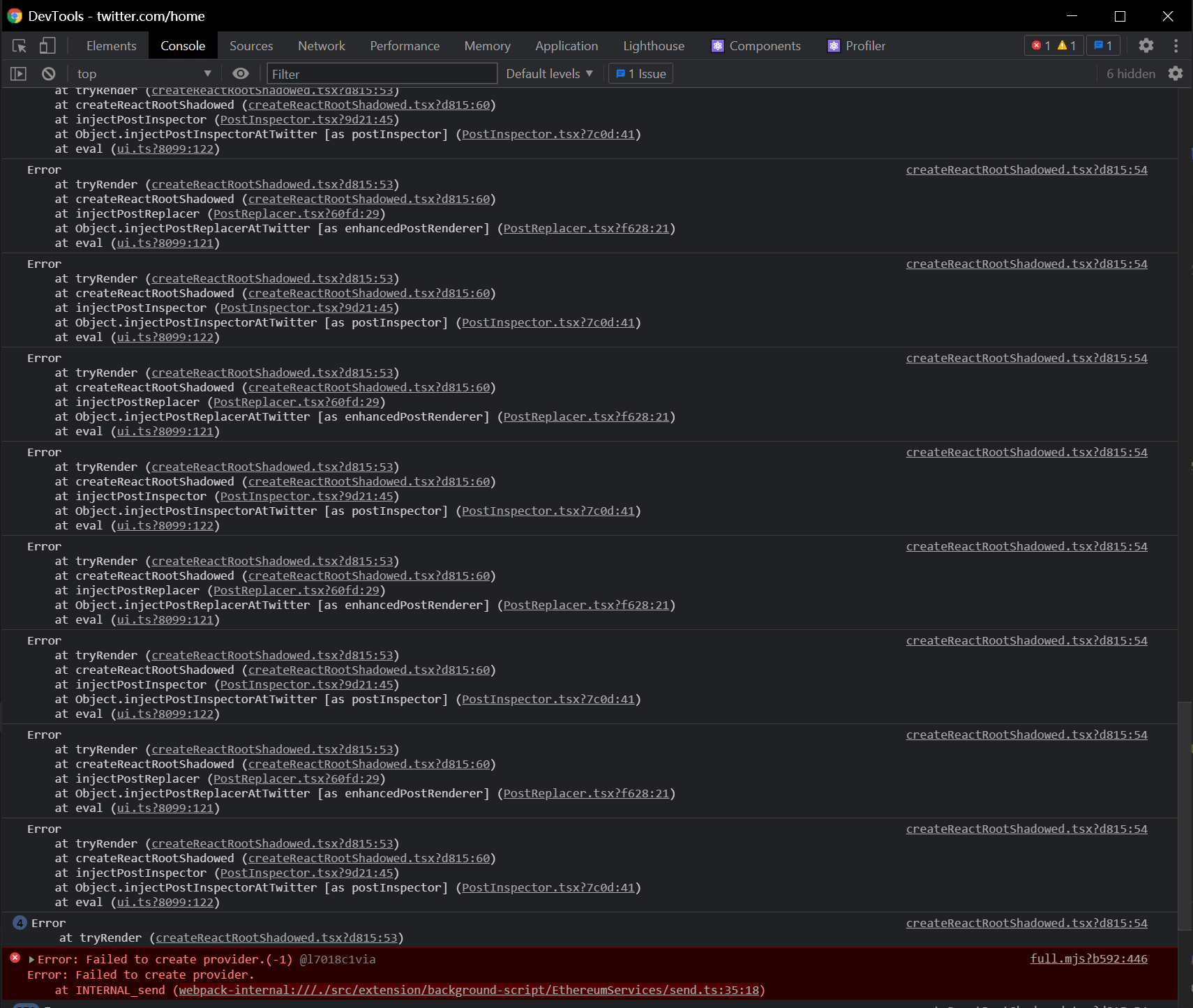Switch to the Elements tab
This screenshot has height=1008, width=1193.
tap(112, 46)
